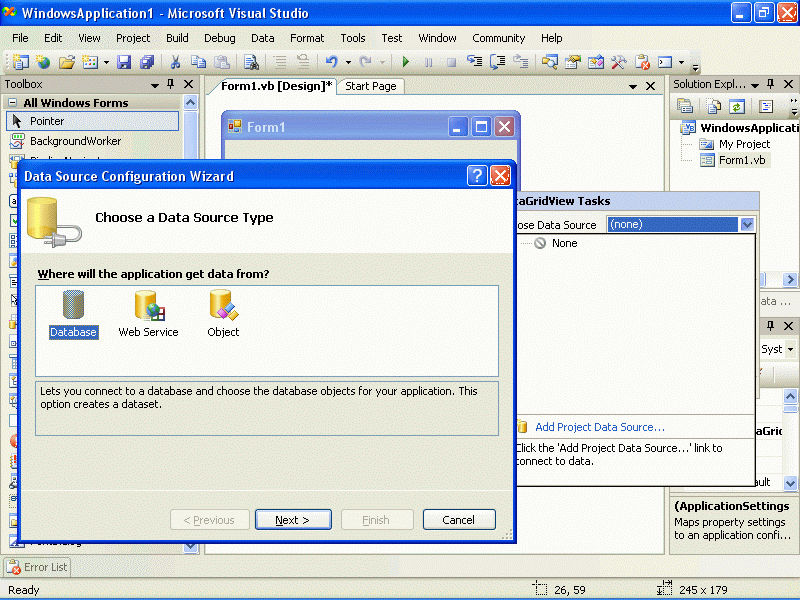The image size is (800, 600).
Task: Open the Error List tab
Action: [37, 567]
